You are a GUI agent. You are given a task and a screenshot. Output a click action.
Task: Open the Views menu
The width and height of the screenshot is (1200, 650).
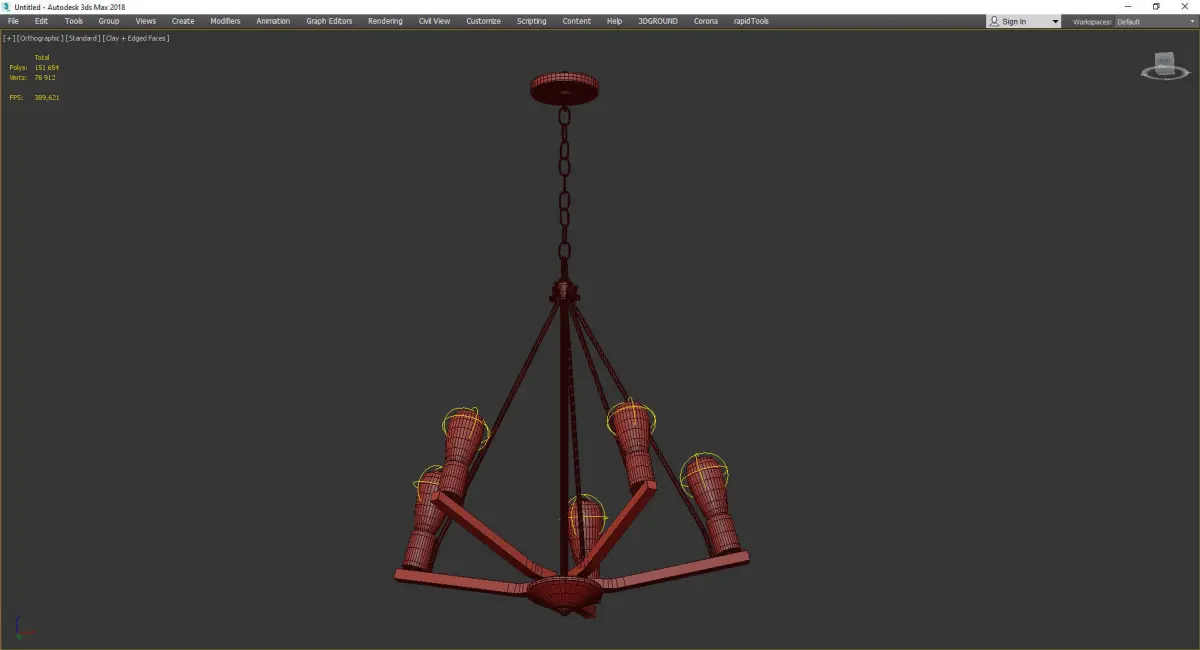pos(146,21)
